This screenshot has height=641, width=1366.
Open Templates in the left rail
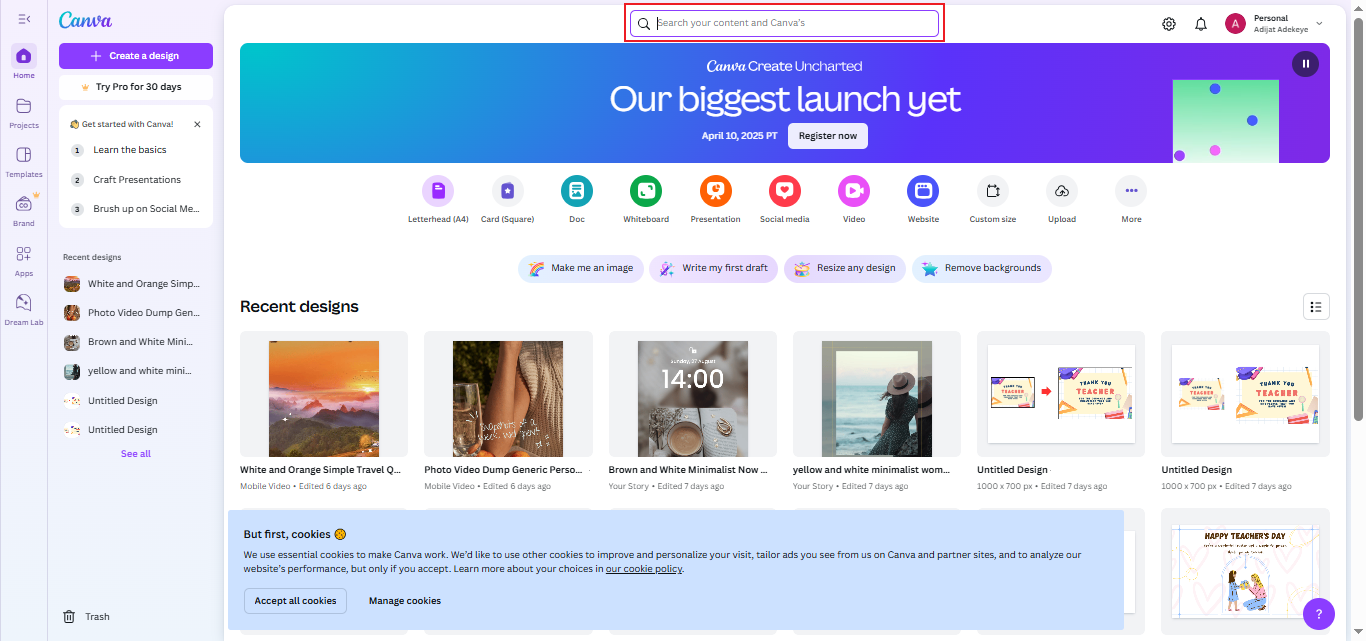[24, 161]
